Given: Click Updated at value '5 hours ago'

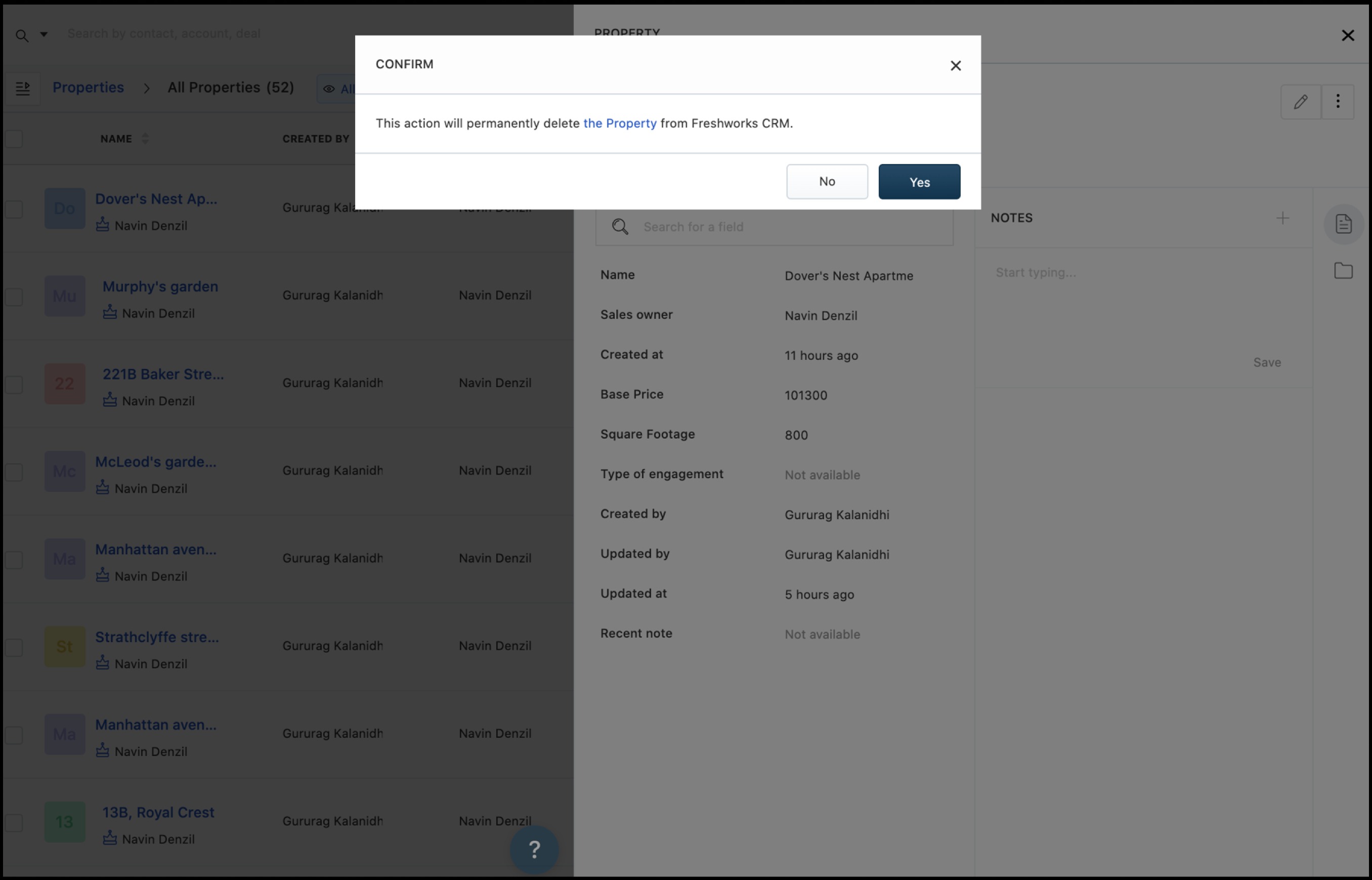Looking at the screenshot, I should point(819,595).
